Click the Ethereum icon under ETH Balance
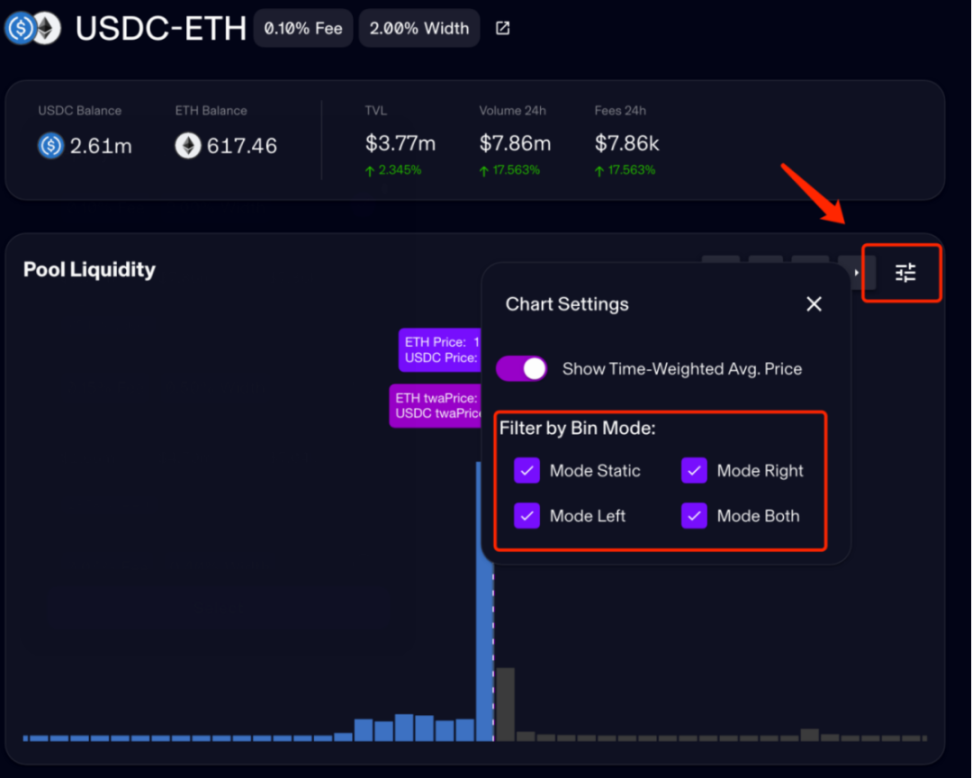Image resolution: width=972 pixels, height=778 pixels. point(188,147)
